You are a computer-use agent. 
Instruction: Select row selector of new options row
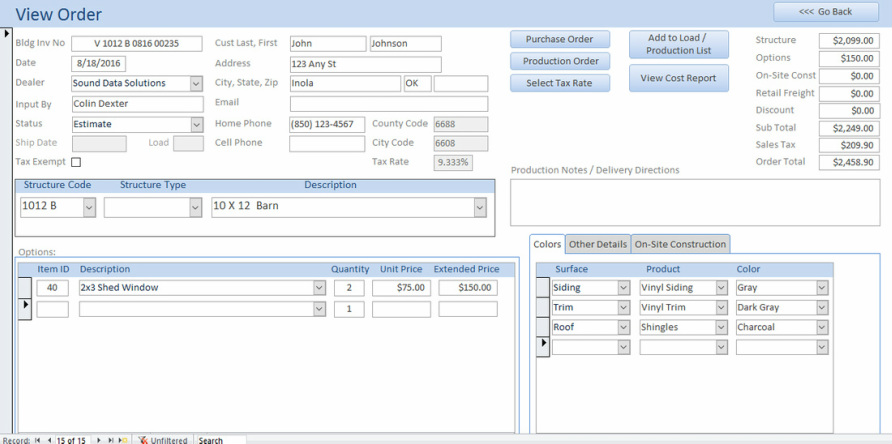click(24, 309)
